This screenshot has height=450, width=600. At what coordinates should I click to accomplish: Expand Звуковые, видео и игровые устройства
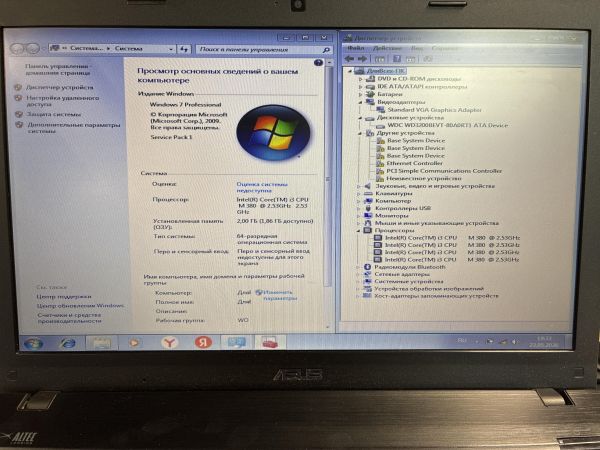click(359, 186)
